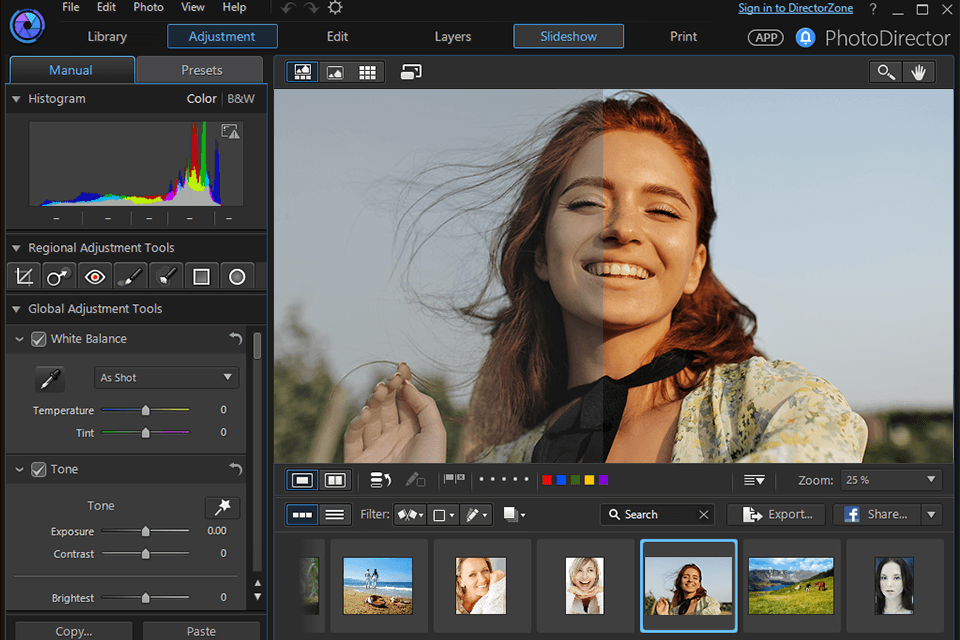Toggle the Tone checkbox

39,469
